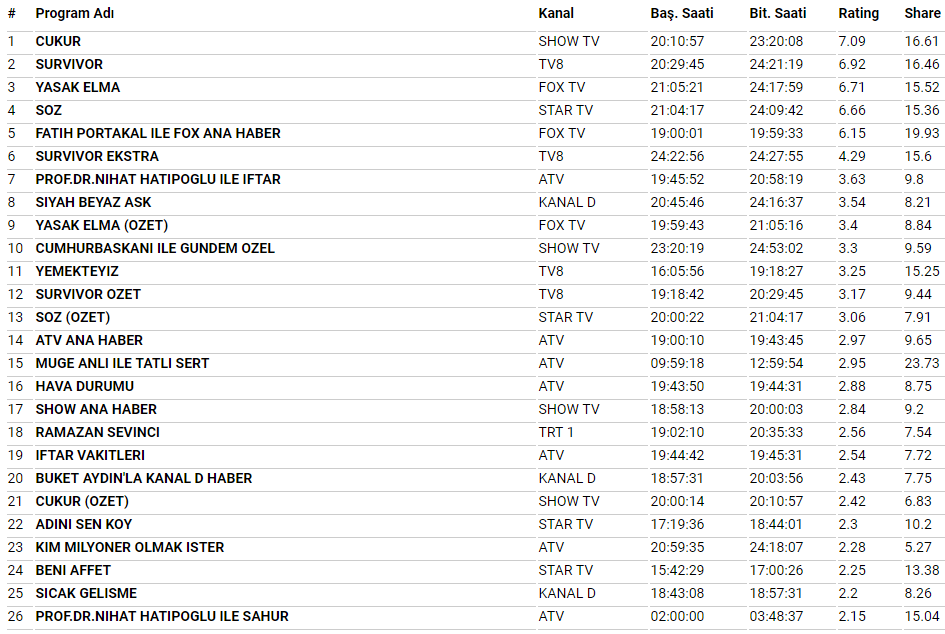Click ADINI SEN KOY program name
Screen dimensions: 945x634
(x=84, y=524)
